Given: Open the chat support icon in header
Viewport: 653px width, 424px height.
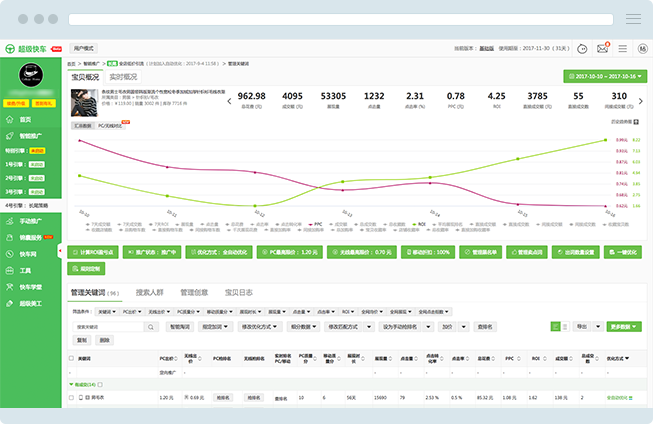Looking at the screenshot, I should tap(581, 48).
